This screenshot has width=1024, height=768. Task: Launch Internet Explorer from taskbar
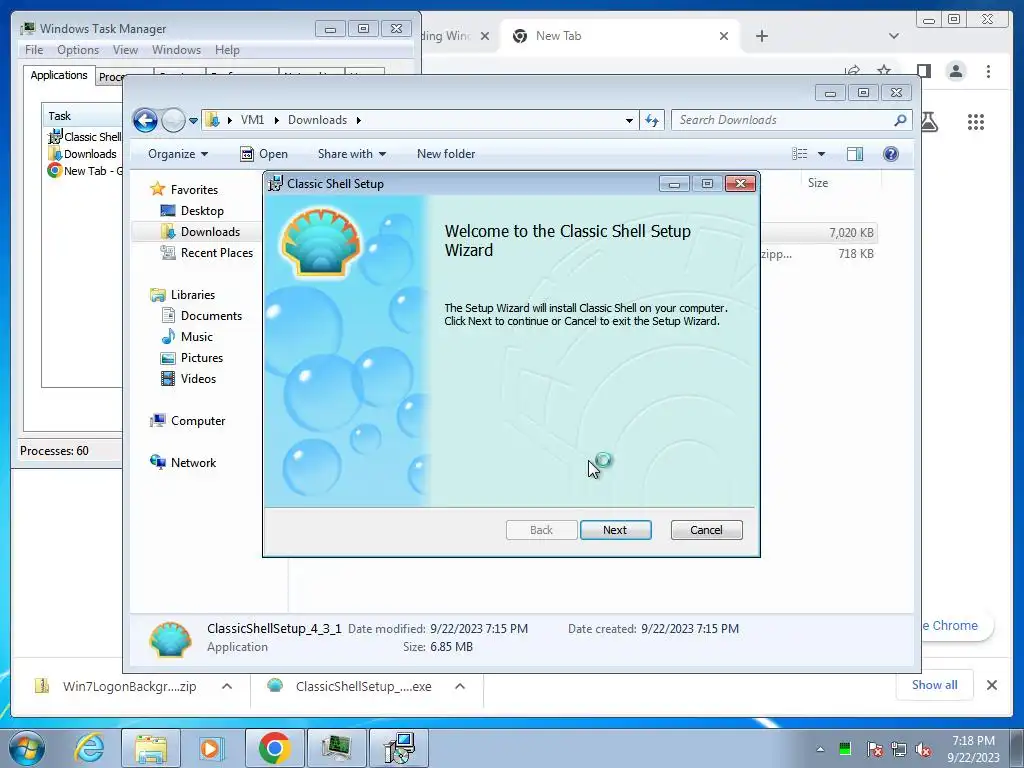point(89,748)
